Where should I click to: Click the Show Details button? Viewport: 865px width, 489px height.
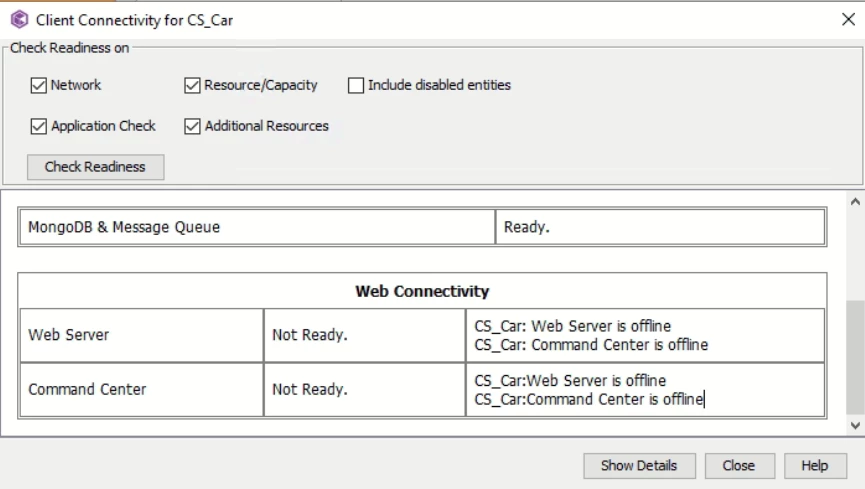click(638, 465)
